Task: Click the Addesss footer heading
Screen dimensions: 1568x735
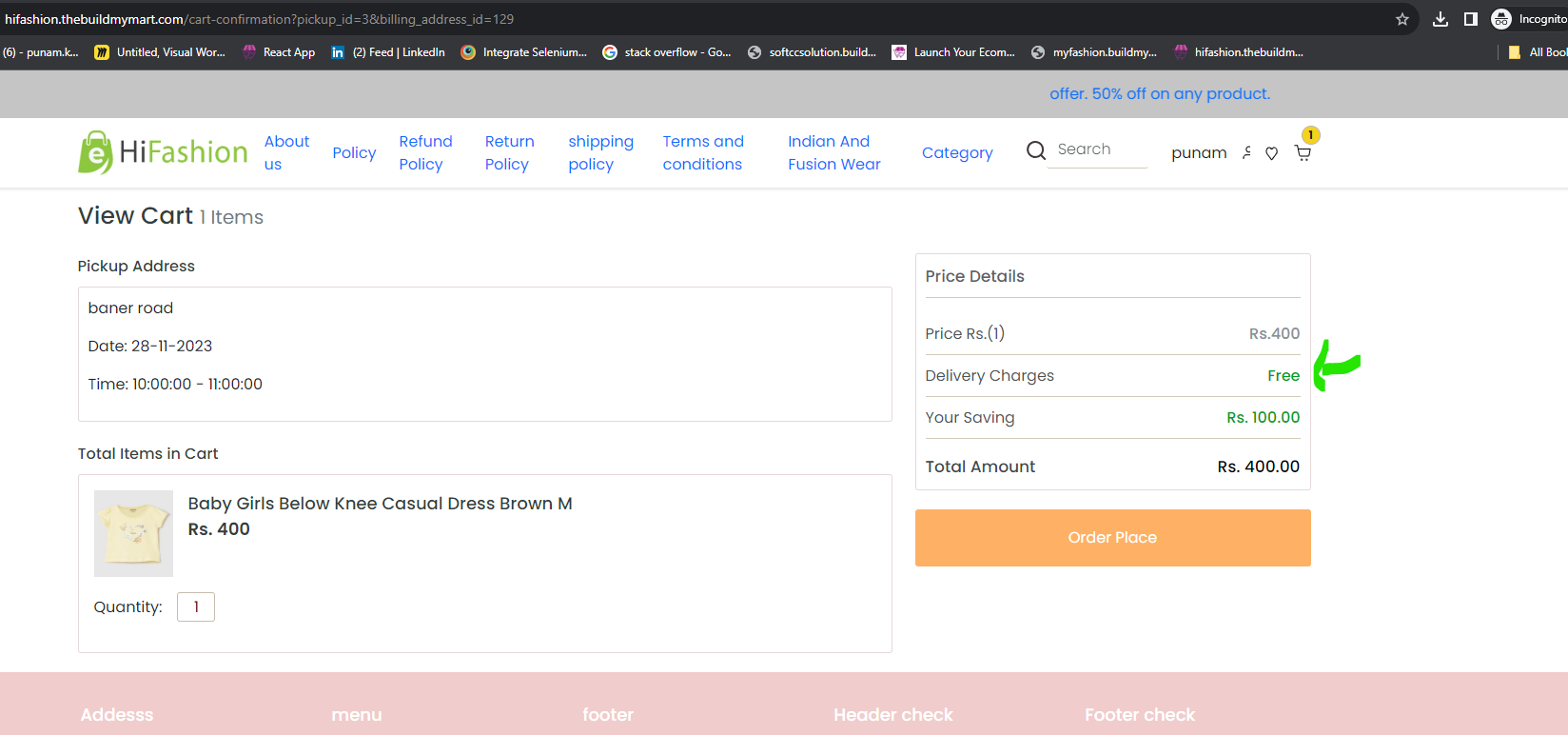Action: tap(117, 715)
